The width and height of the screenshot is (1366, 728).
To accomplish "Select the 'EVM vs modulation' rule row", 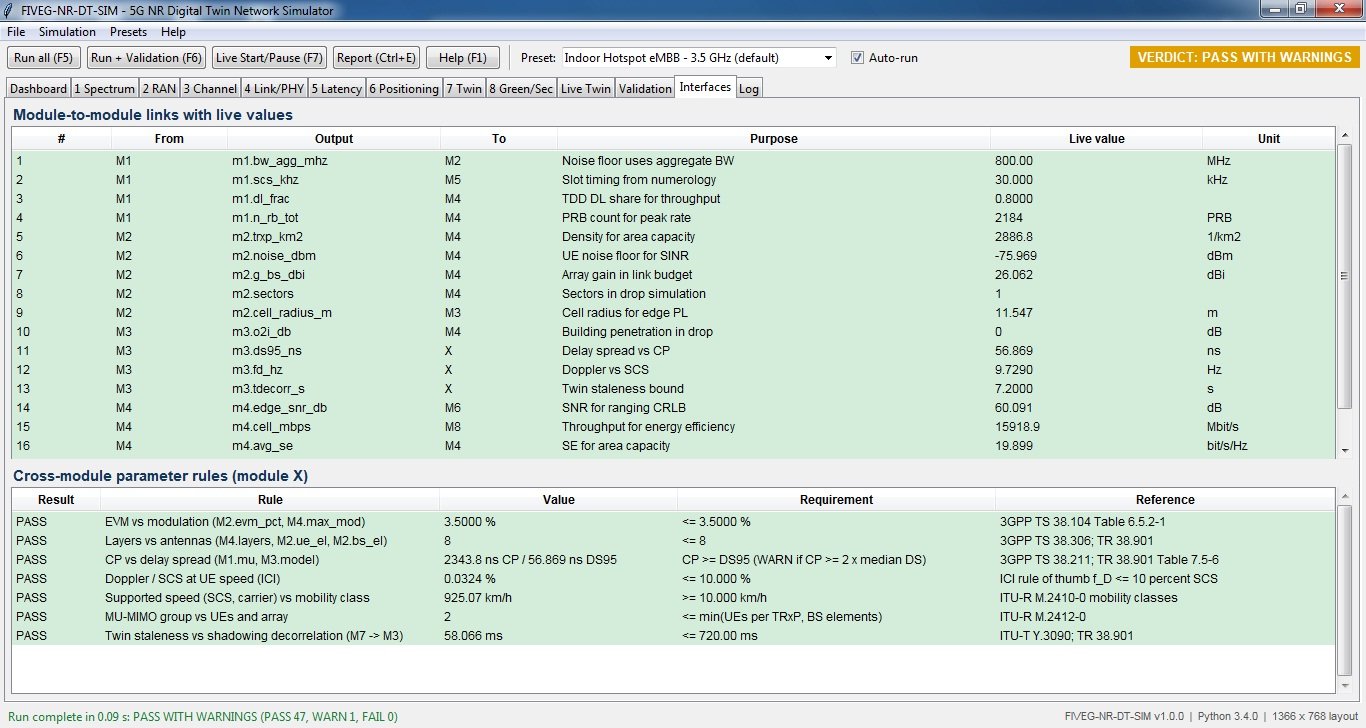I will click(x=674, y=521).
